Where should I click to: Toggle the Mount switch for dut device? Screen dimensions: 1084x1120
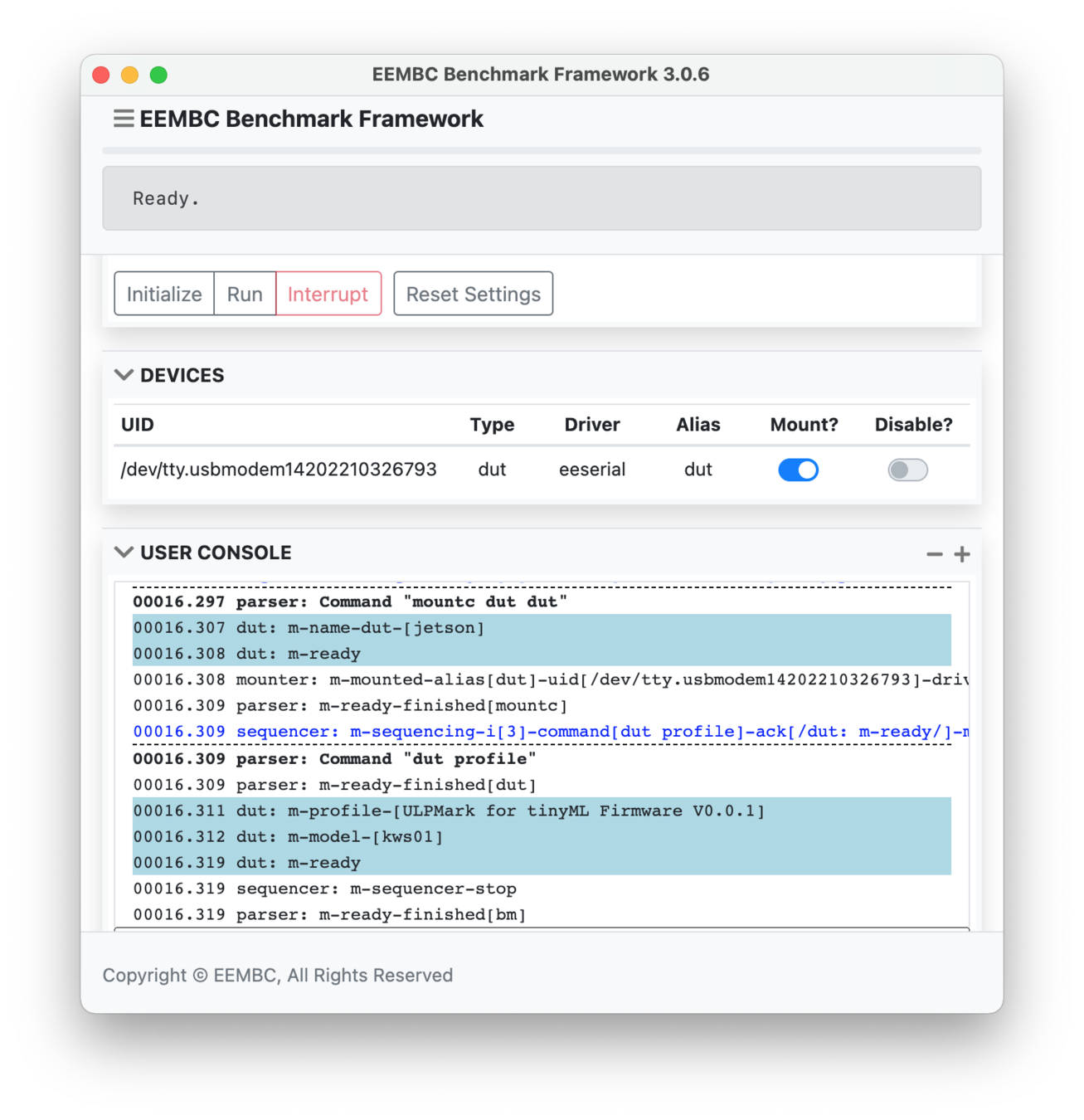click(798, 470)
